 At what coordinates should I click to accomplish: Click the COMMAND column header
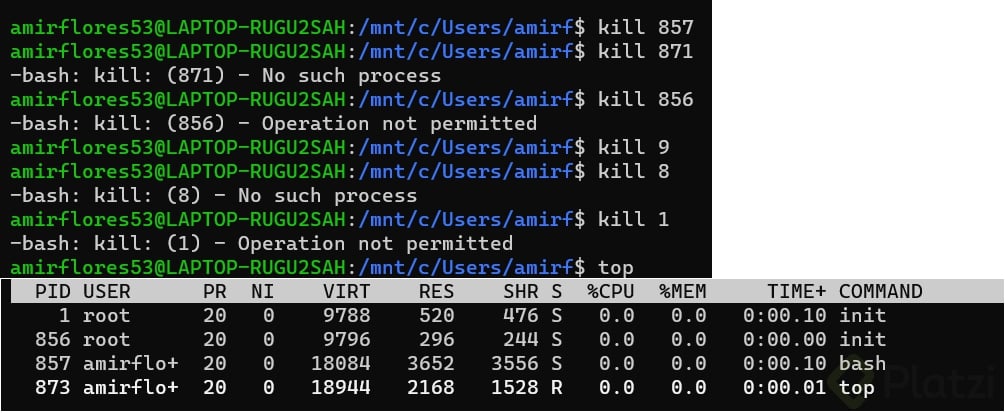pos(880,292)
